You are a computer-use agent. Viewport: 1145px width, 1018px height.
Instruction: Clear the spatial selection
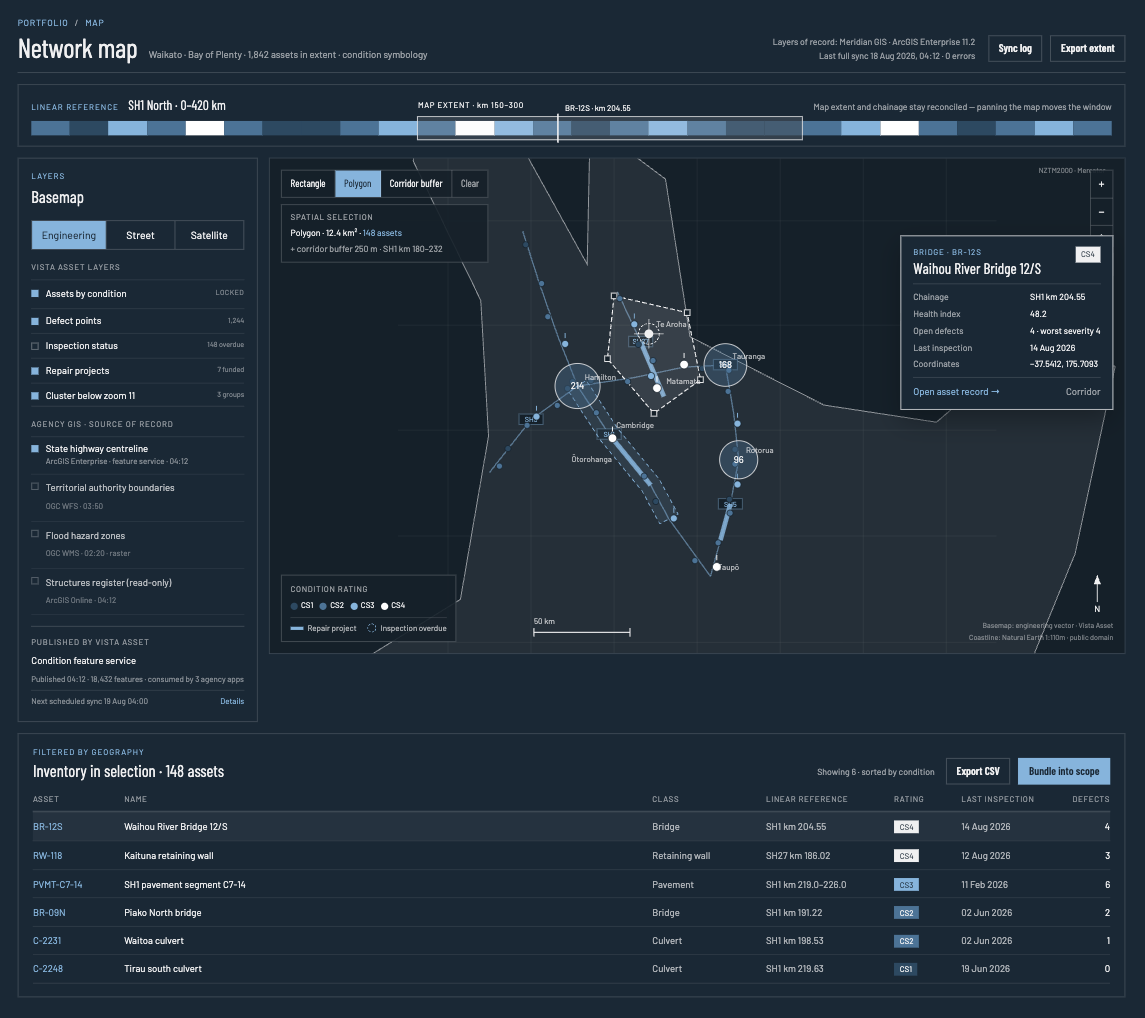tap(470, 183)
